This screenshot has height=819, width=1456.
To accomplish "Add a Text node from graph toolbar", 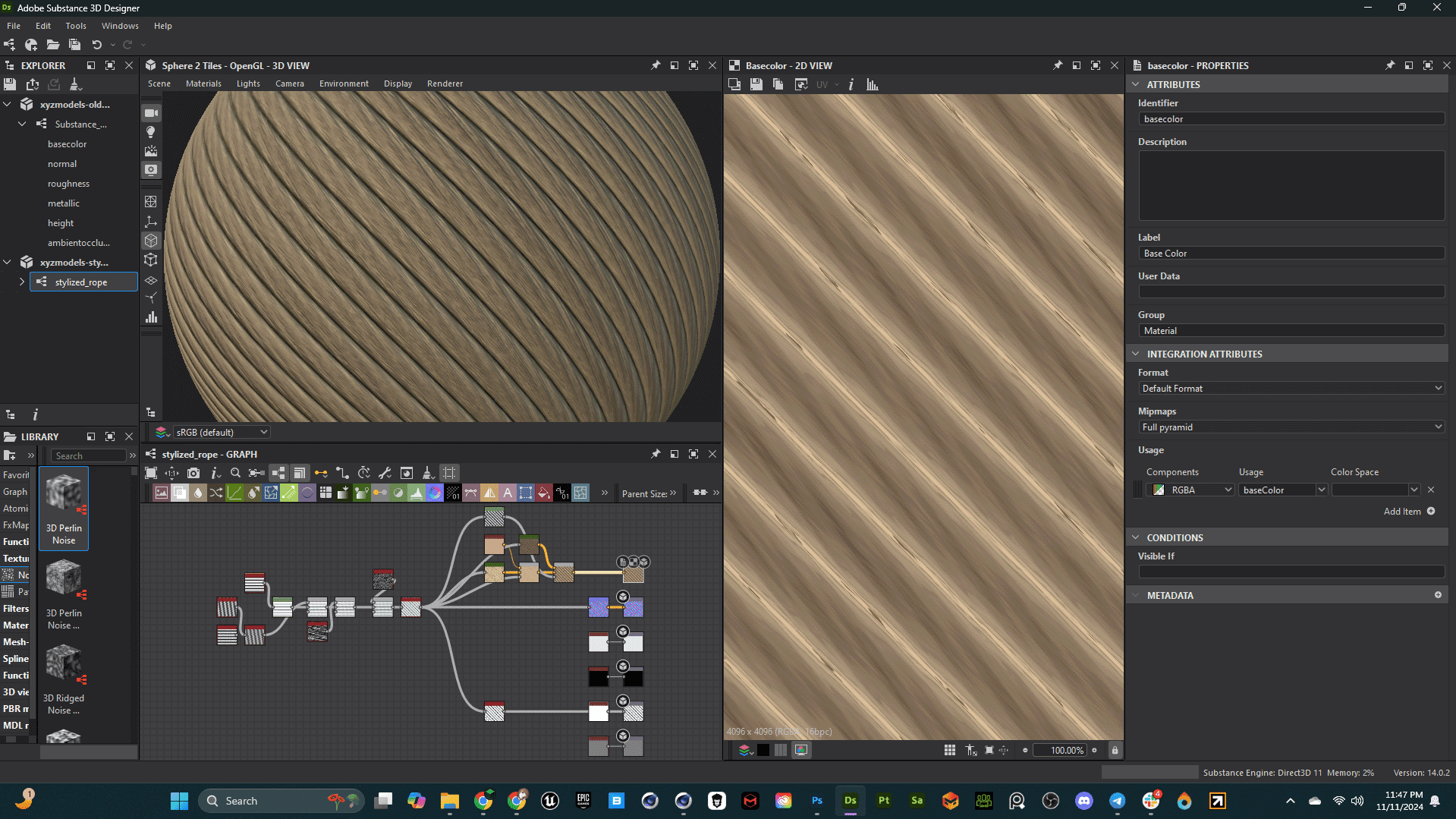I will pyautogui.click(x=508, y=493).
